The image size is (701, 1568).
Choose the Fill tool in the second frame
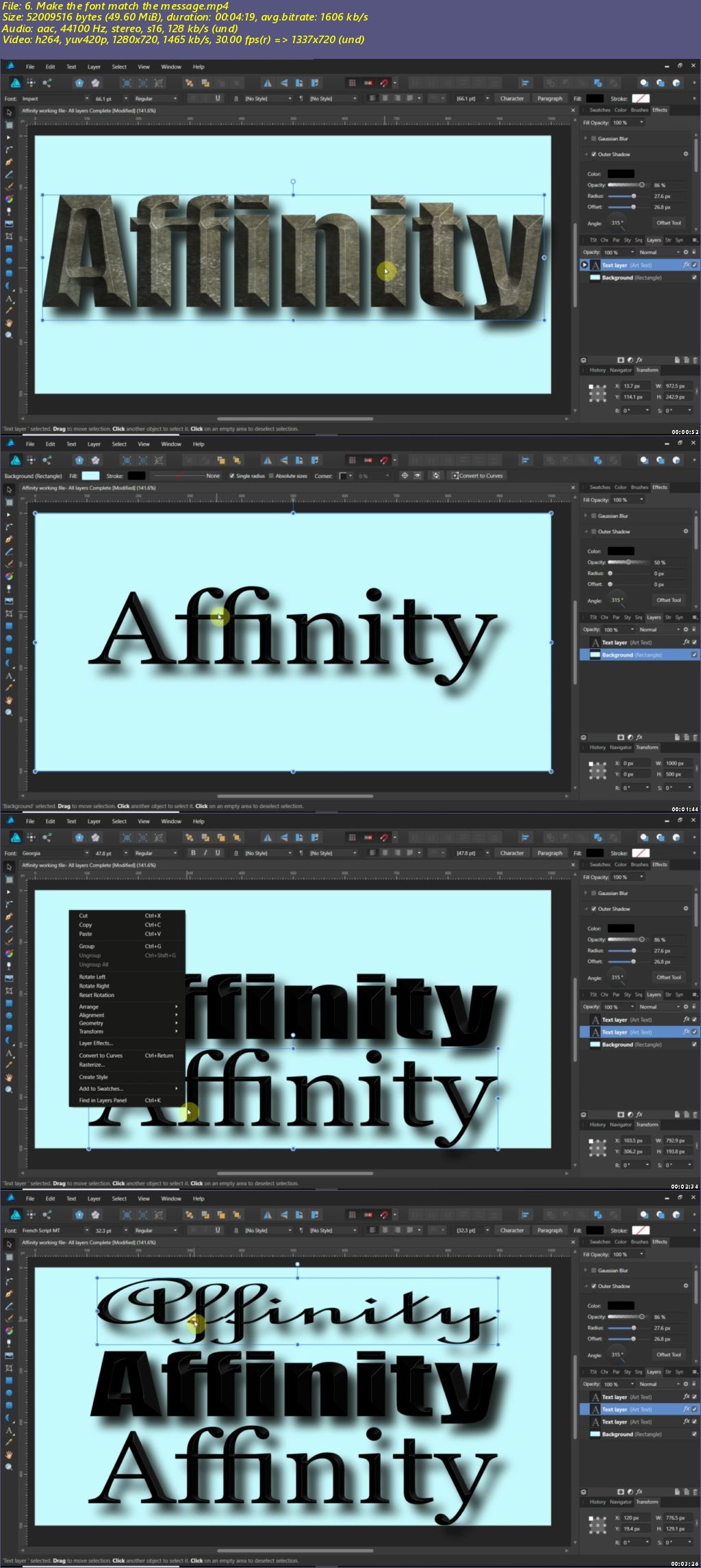tap(9, 577)
